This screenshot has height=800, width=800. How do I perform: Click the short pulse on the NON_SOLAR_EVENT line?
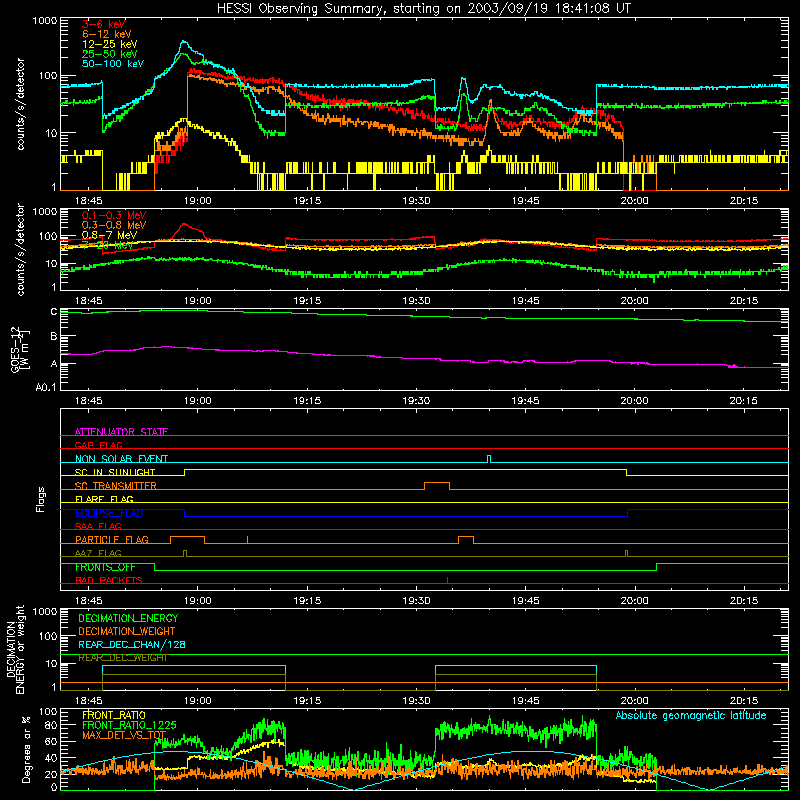[x=489, y=459]
